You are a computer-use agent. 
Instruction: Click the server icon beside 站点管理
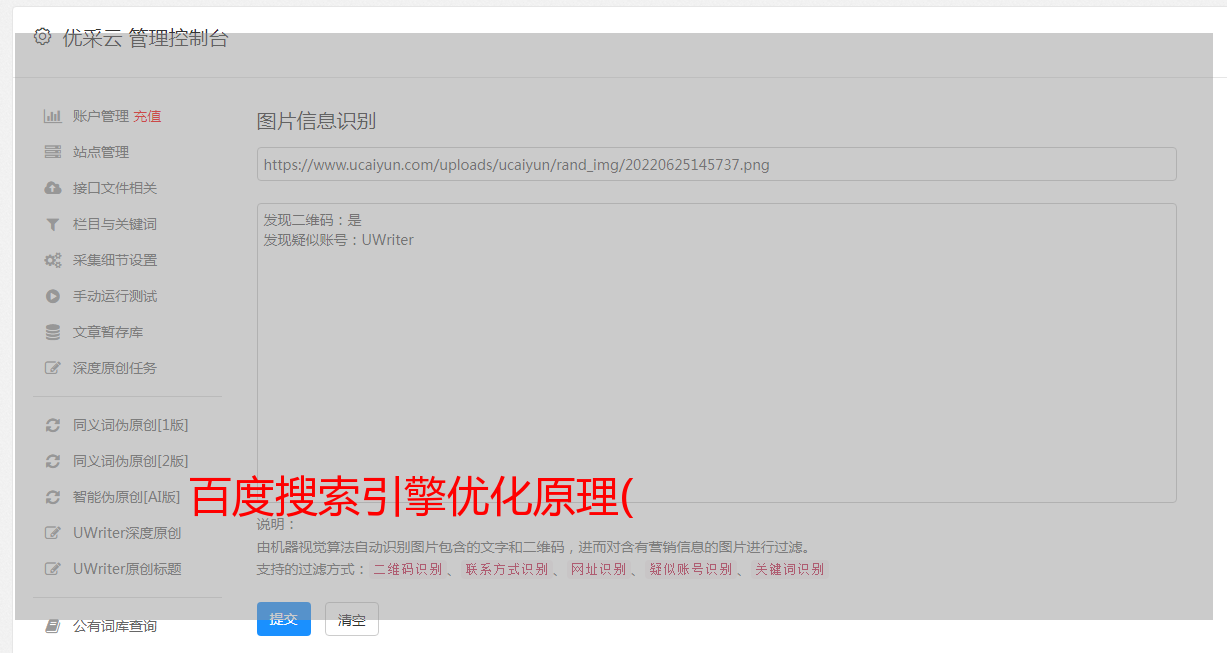52,152
